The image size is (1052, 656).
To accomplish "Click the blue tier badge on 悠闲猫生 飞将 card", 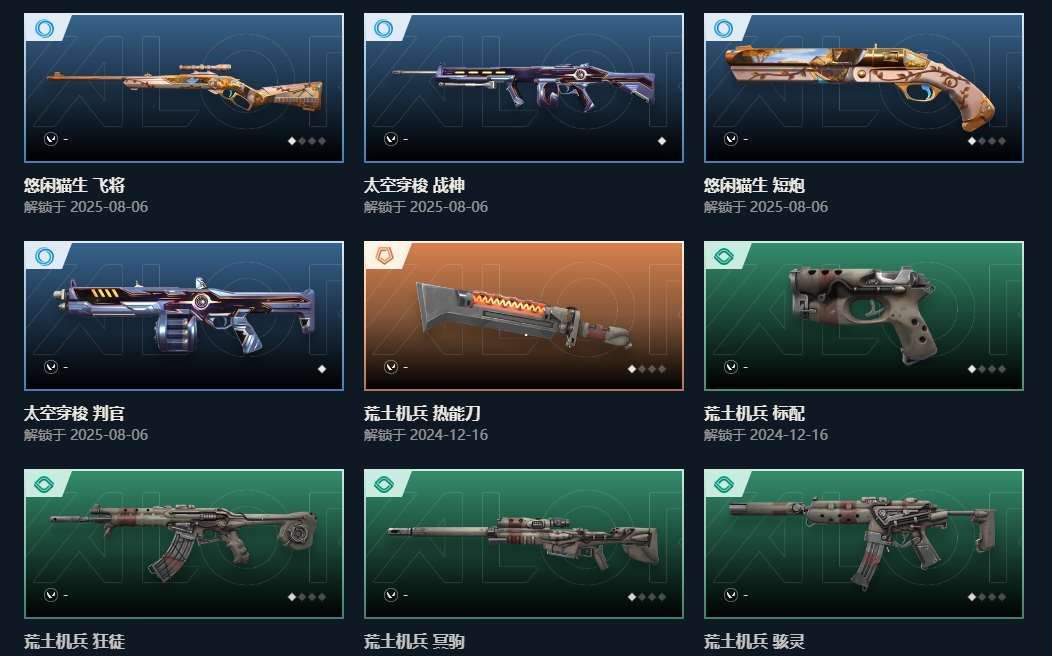I will point(44,28).
